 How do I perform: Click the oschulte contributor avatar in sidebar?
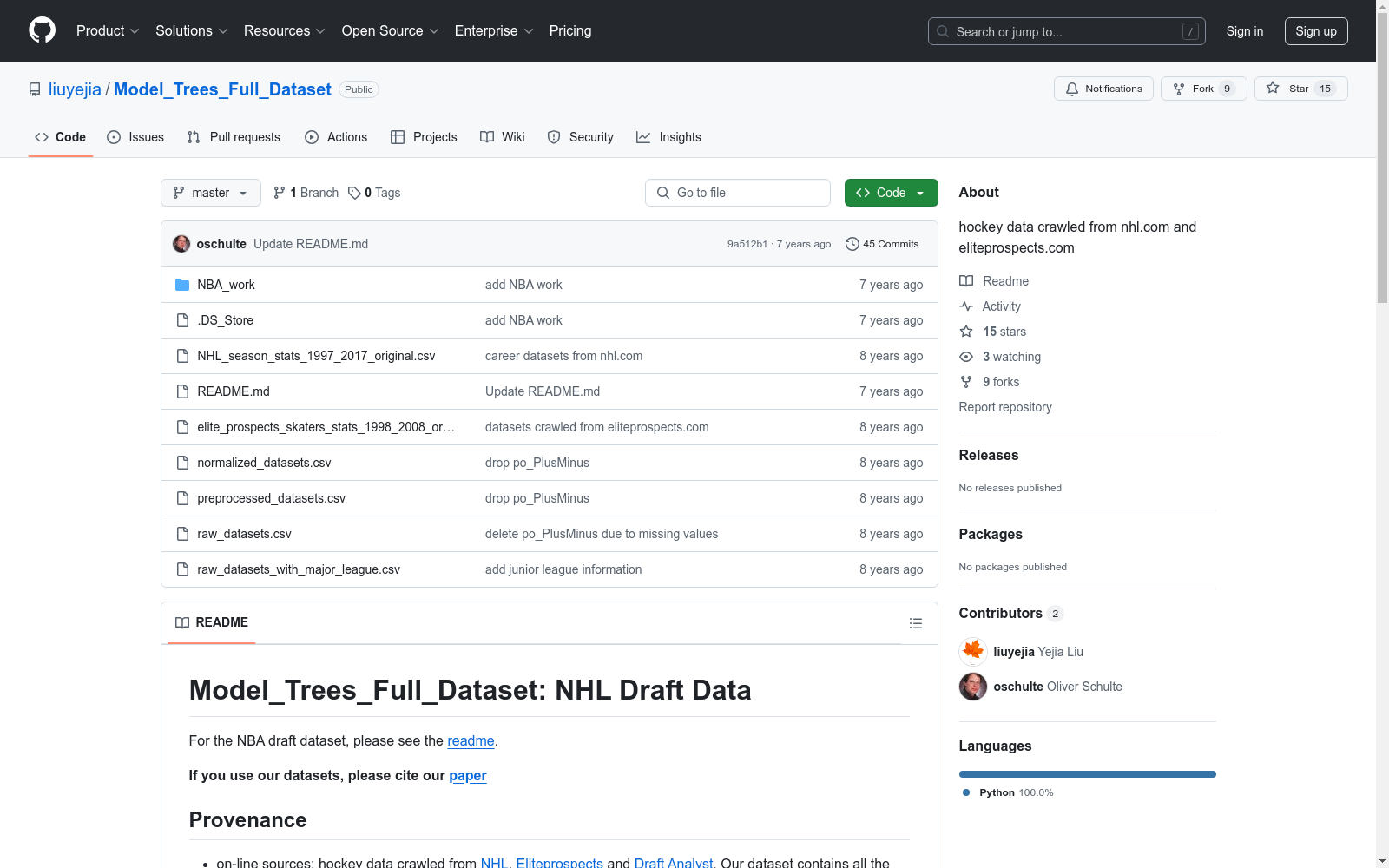click(973, 687)
